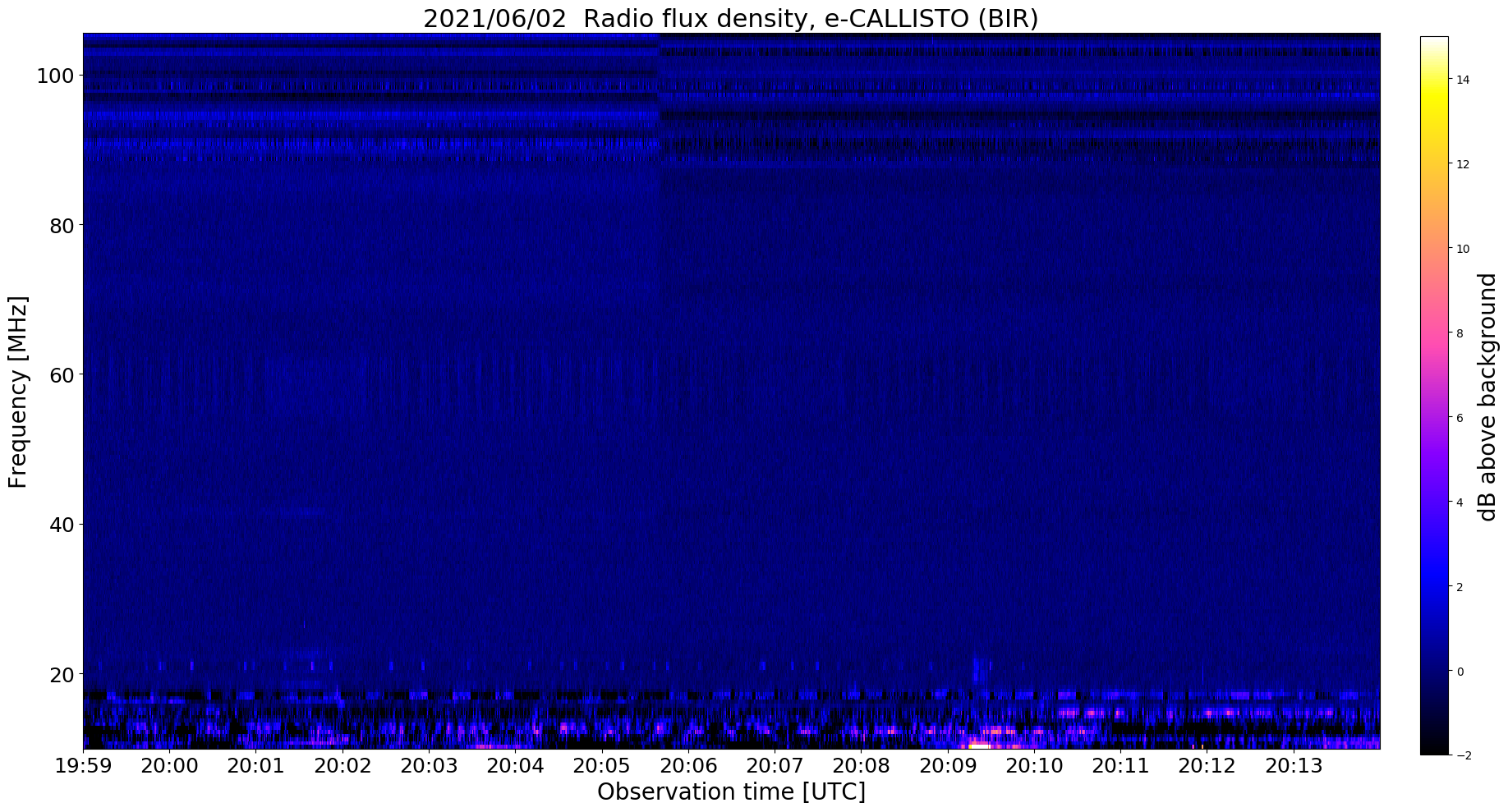Click the colorbar tick label 2

point(1460,587)
